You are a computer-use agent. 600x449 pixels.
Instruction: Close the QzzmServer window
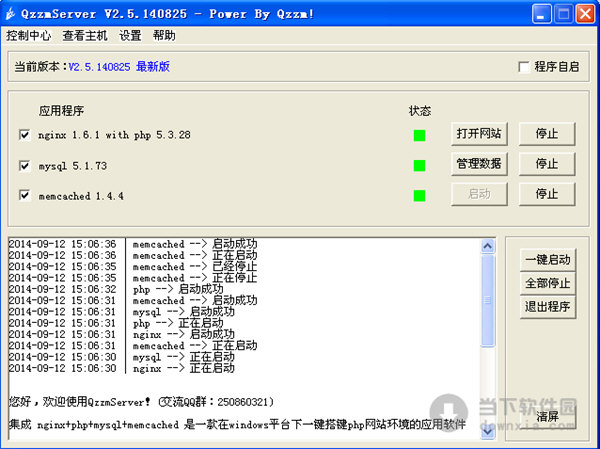[585, 14]
